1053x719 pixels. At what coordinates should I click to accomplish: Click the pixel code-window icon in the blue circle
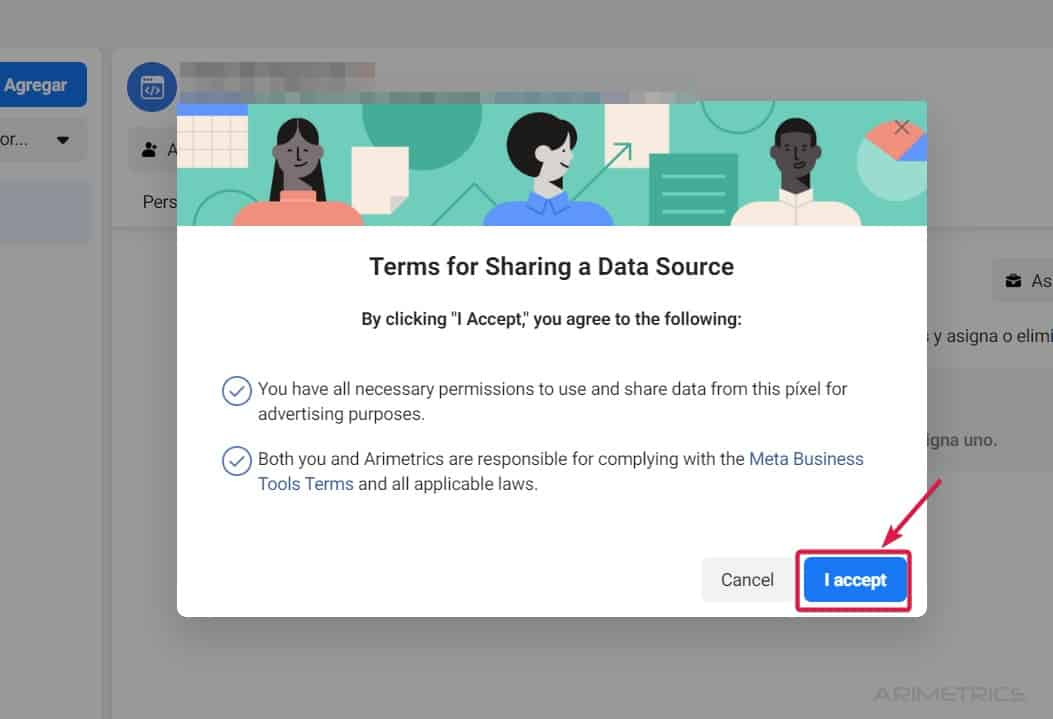tap(152, 87)
